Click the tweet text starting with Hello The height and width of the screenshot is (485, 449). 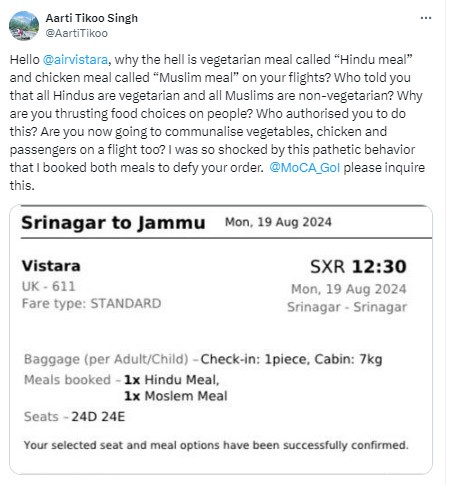(x=217, y=122)
